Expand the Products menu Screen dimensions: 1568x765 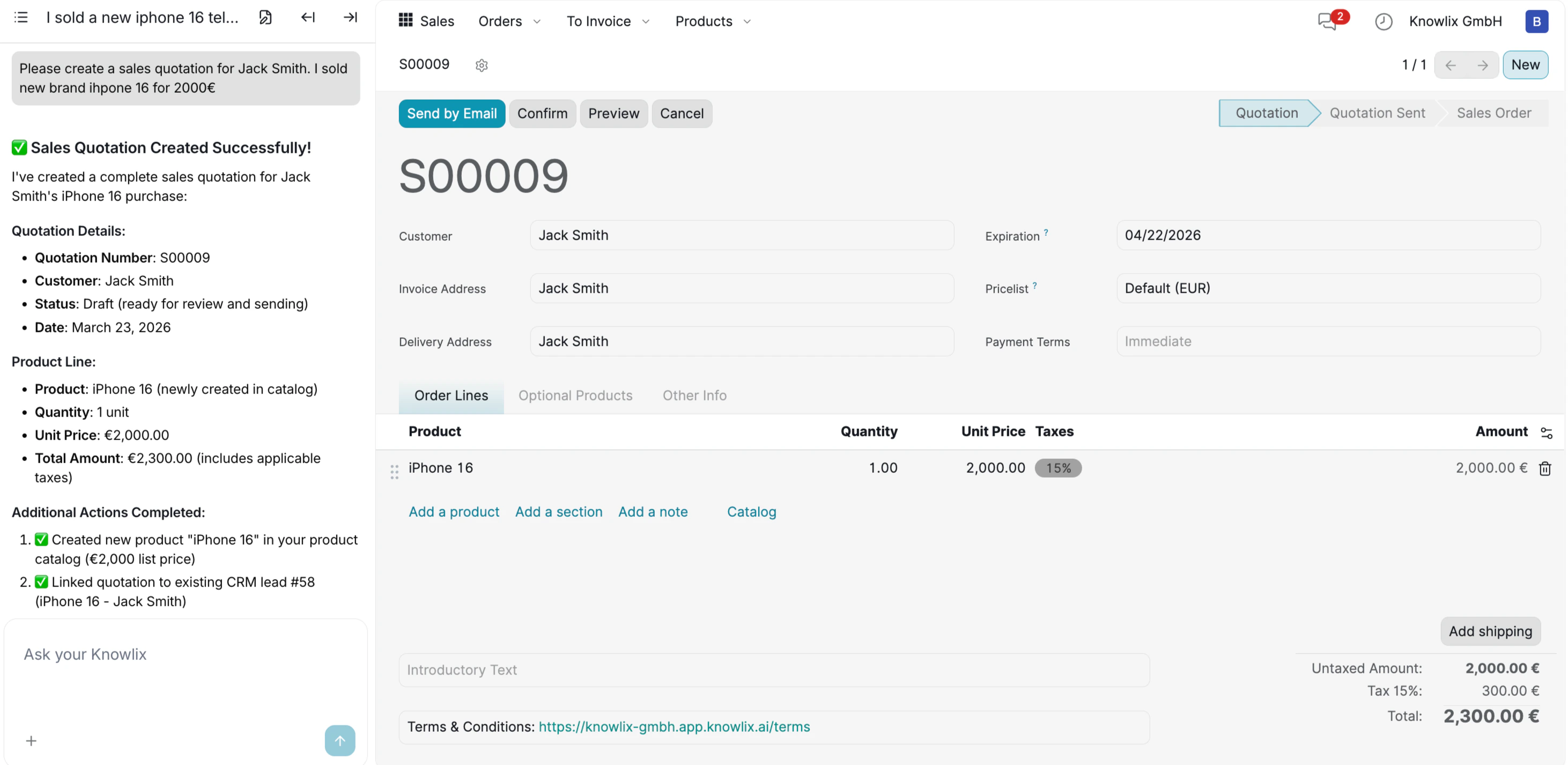coord(712,21)
